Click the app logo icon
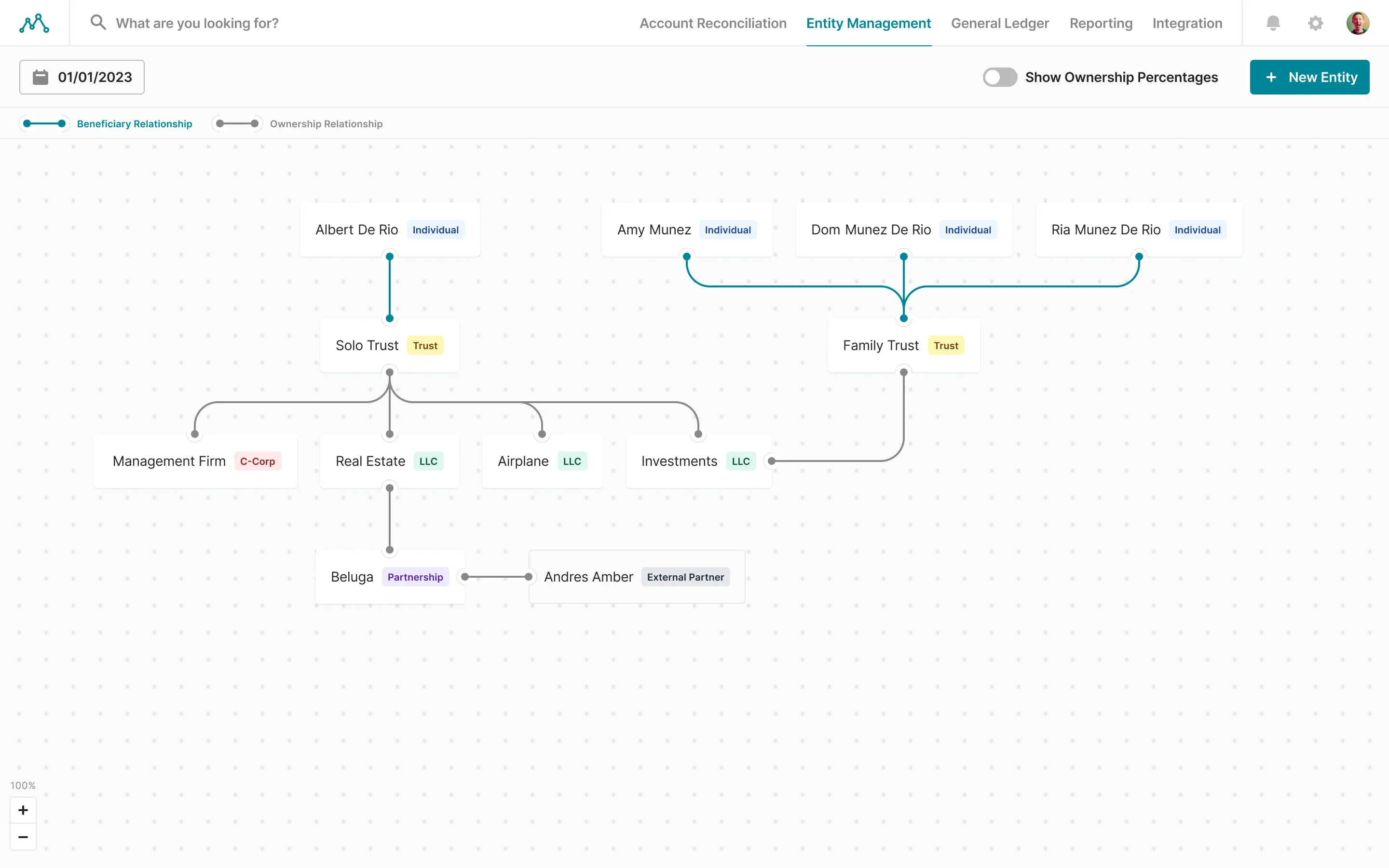Viewport: 1389px width, 868px height. (x=34, y=23)
